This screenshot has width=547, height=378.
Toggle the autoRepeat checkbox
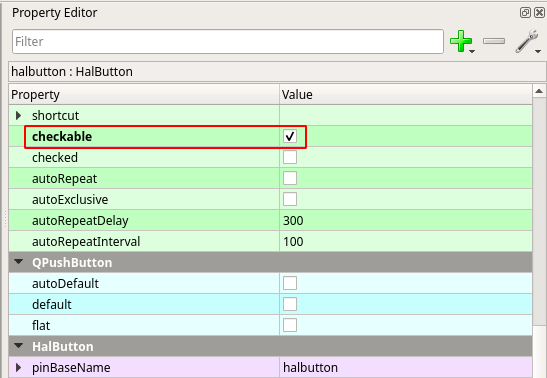290,178
